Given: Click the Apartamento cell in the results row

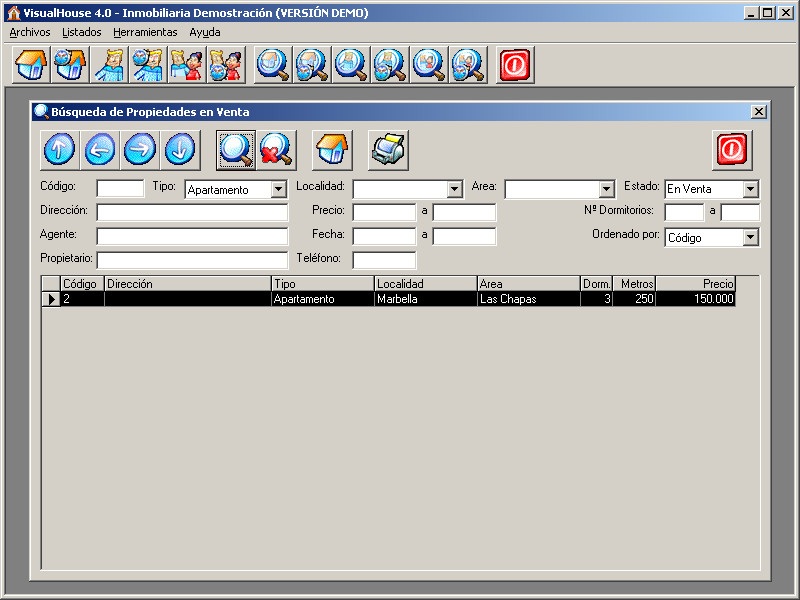Looking at the screenshot, I should pyautogui.click(x=323, y=299).
